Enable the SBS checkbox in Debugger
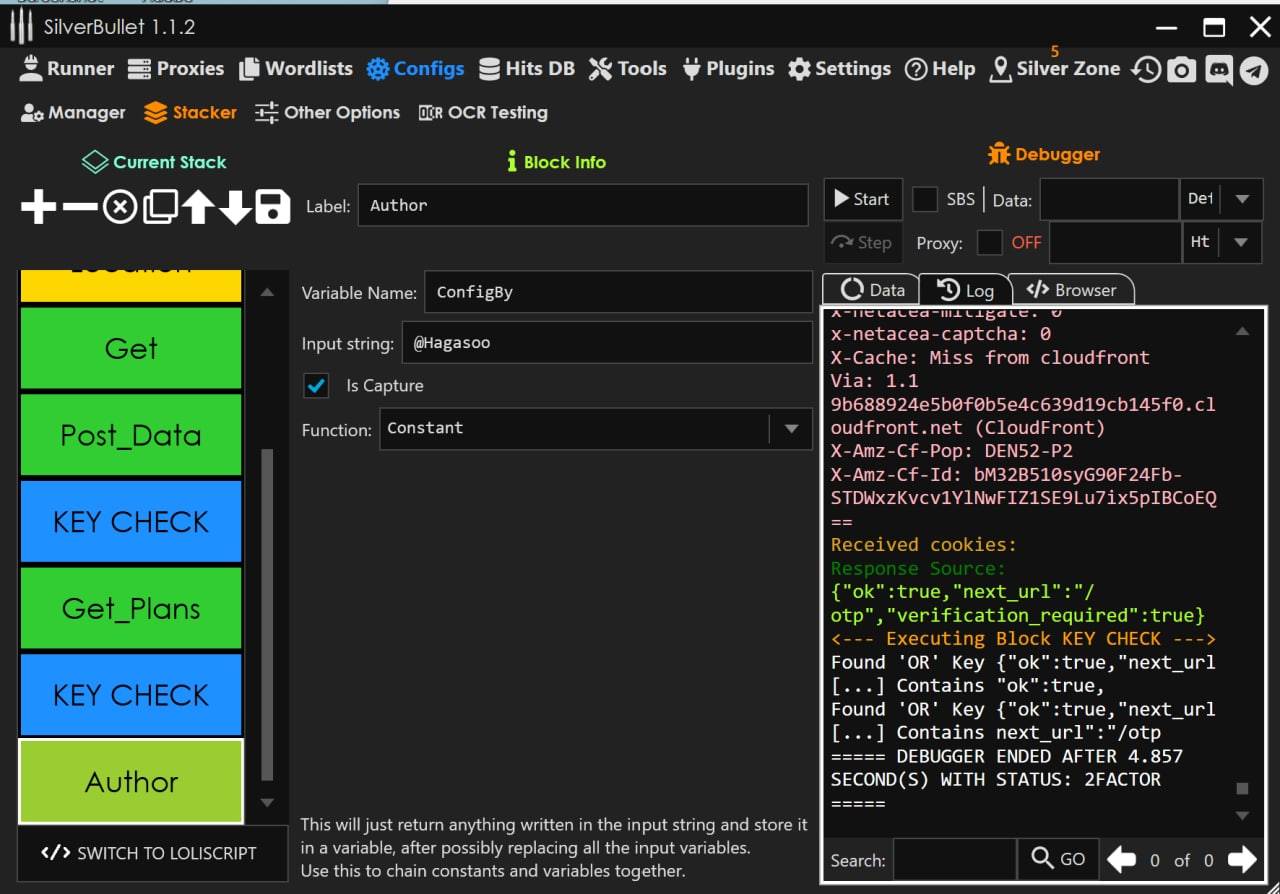The image size is (1280, 894). (925, 199)
